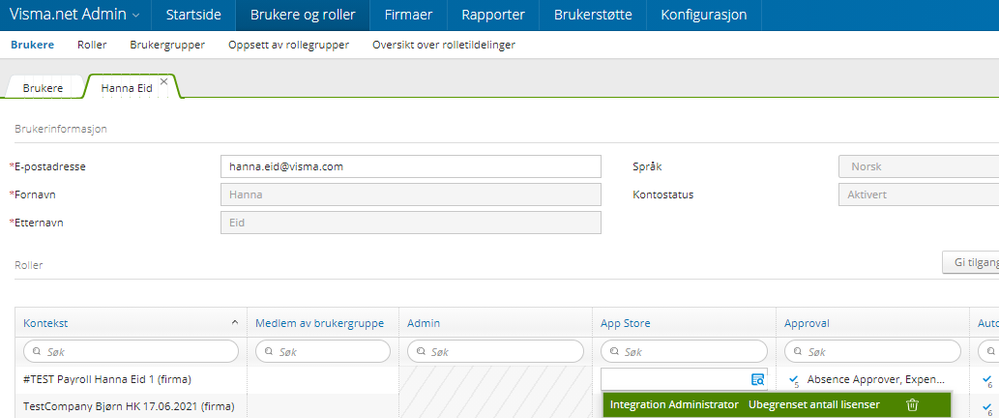Viewport: 999px width, 418px height.
Task: Click the App Store column header
Action: [626, 323]
